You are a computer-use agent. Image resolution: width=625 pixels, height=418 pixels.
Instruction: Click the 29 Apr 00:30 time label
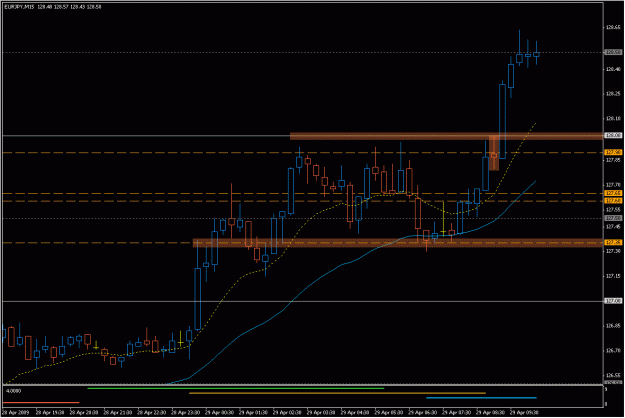219,412
